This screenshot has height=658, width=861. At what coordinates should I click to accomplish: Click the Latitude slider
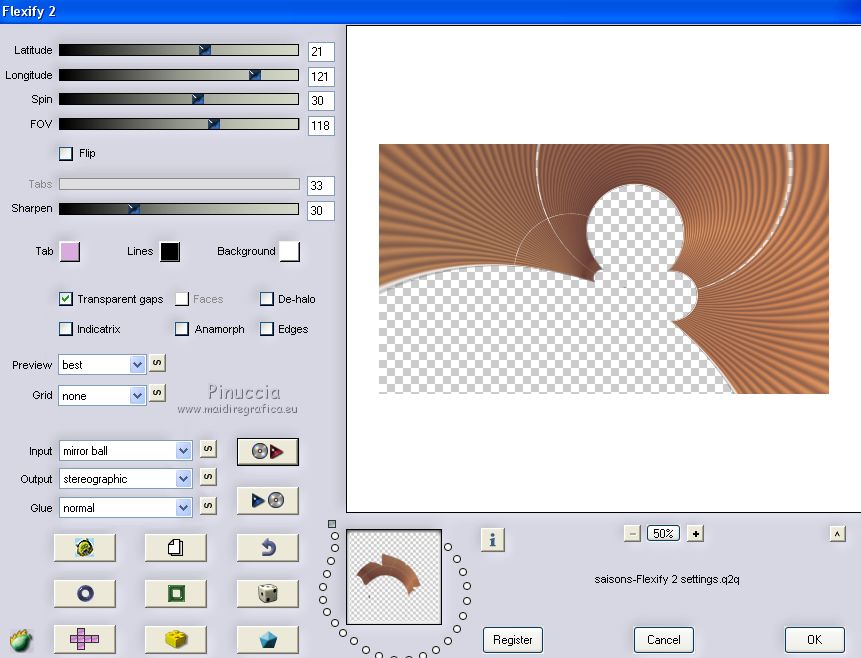pyautogui.click(x=179, y=50)
